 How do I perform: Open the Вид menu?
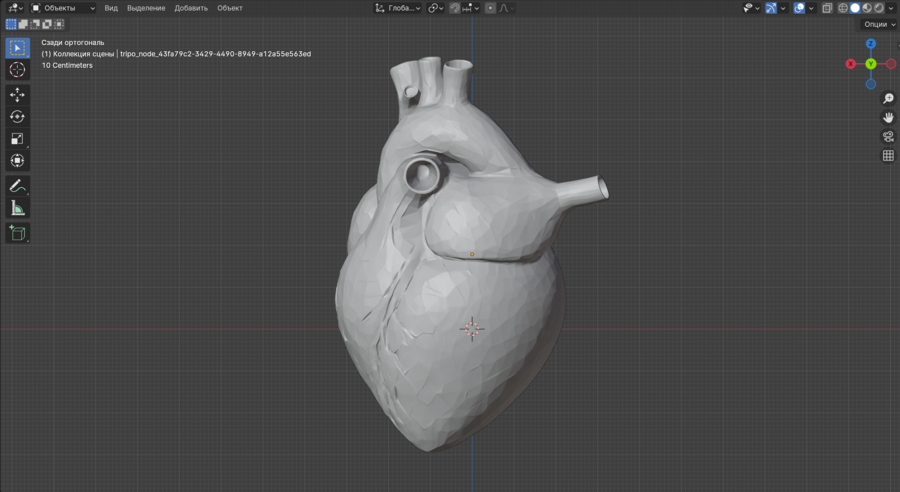pos(111,8)
